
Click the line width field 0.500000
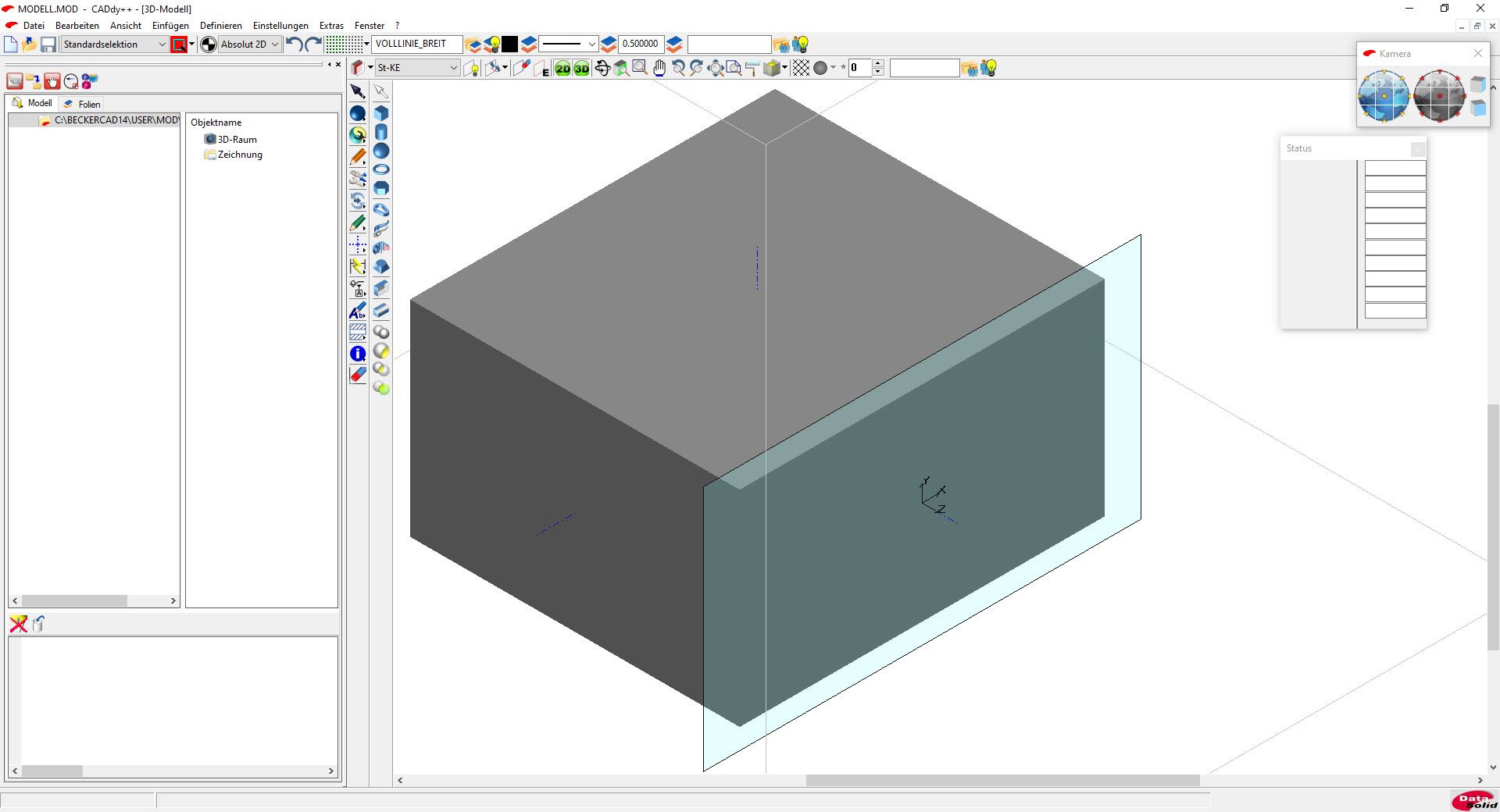coord(641,44)
